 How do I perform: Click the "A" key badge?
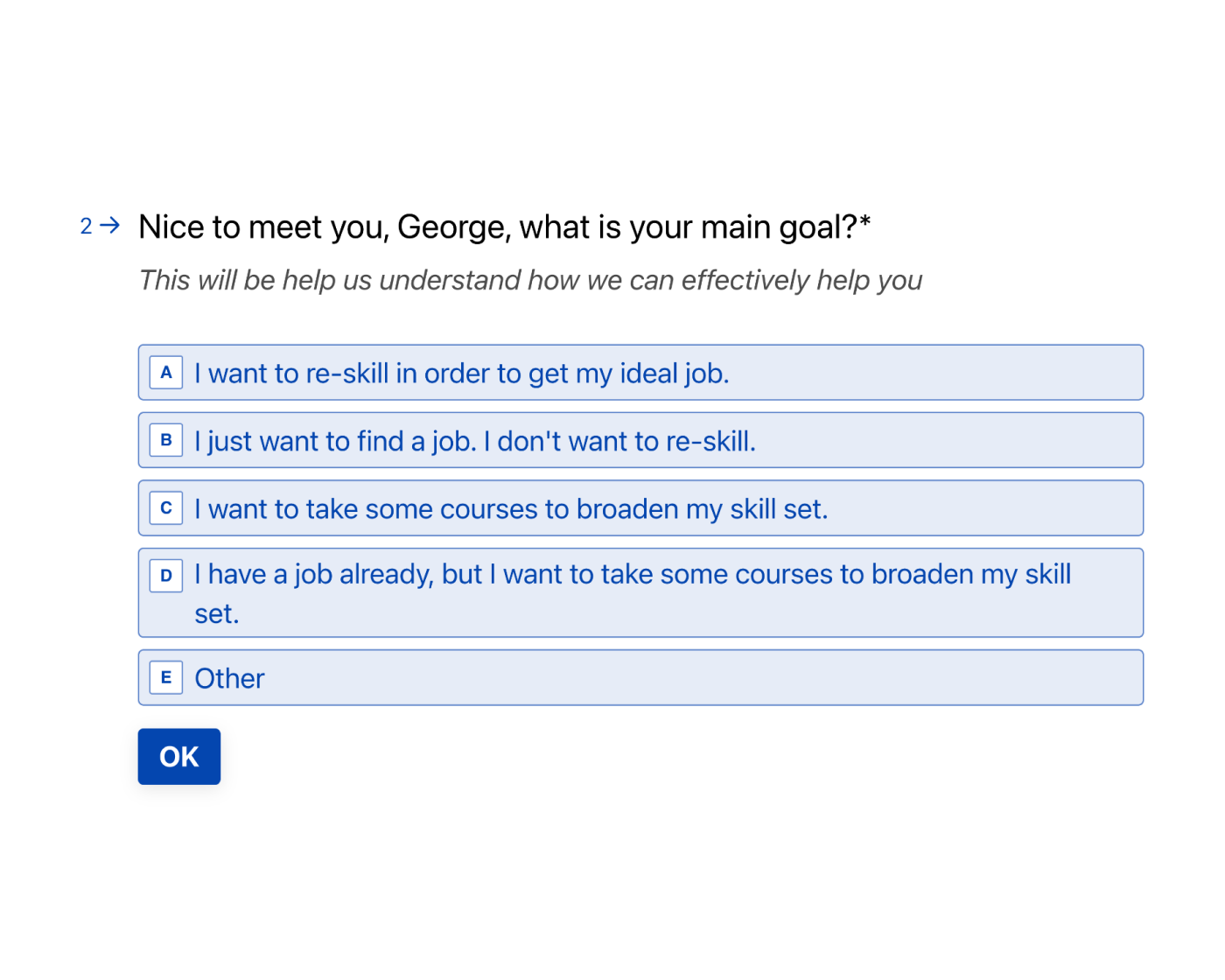click(166, 373)
